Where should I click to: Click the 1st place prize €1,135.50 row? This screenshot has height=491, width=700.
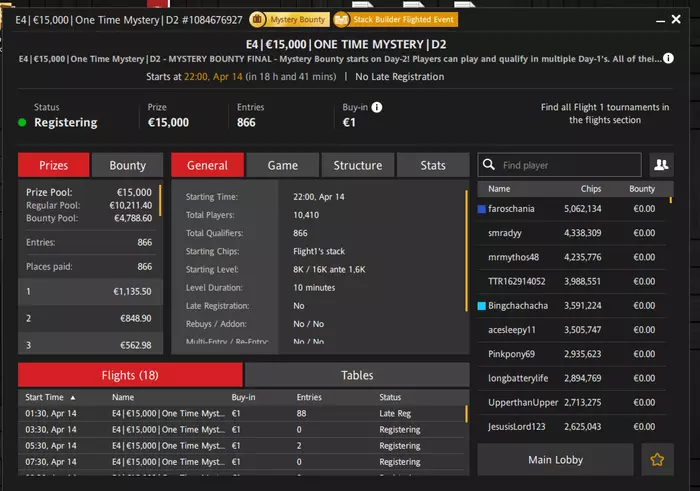(89, 291)
